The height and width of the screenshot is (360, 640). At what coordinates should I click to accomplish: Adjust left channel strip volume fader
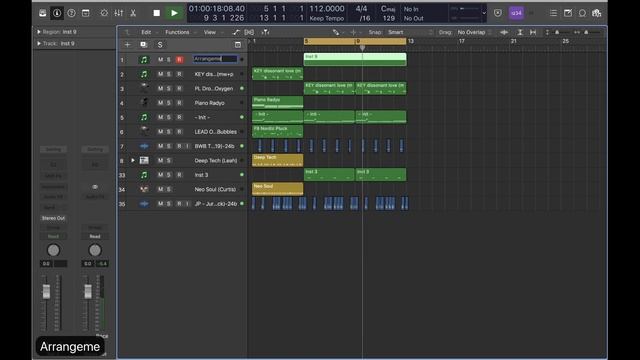click(46, 291)
